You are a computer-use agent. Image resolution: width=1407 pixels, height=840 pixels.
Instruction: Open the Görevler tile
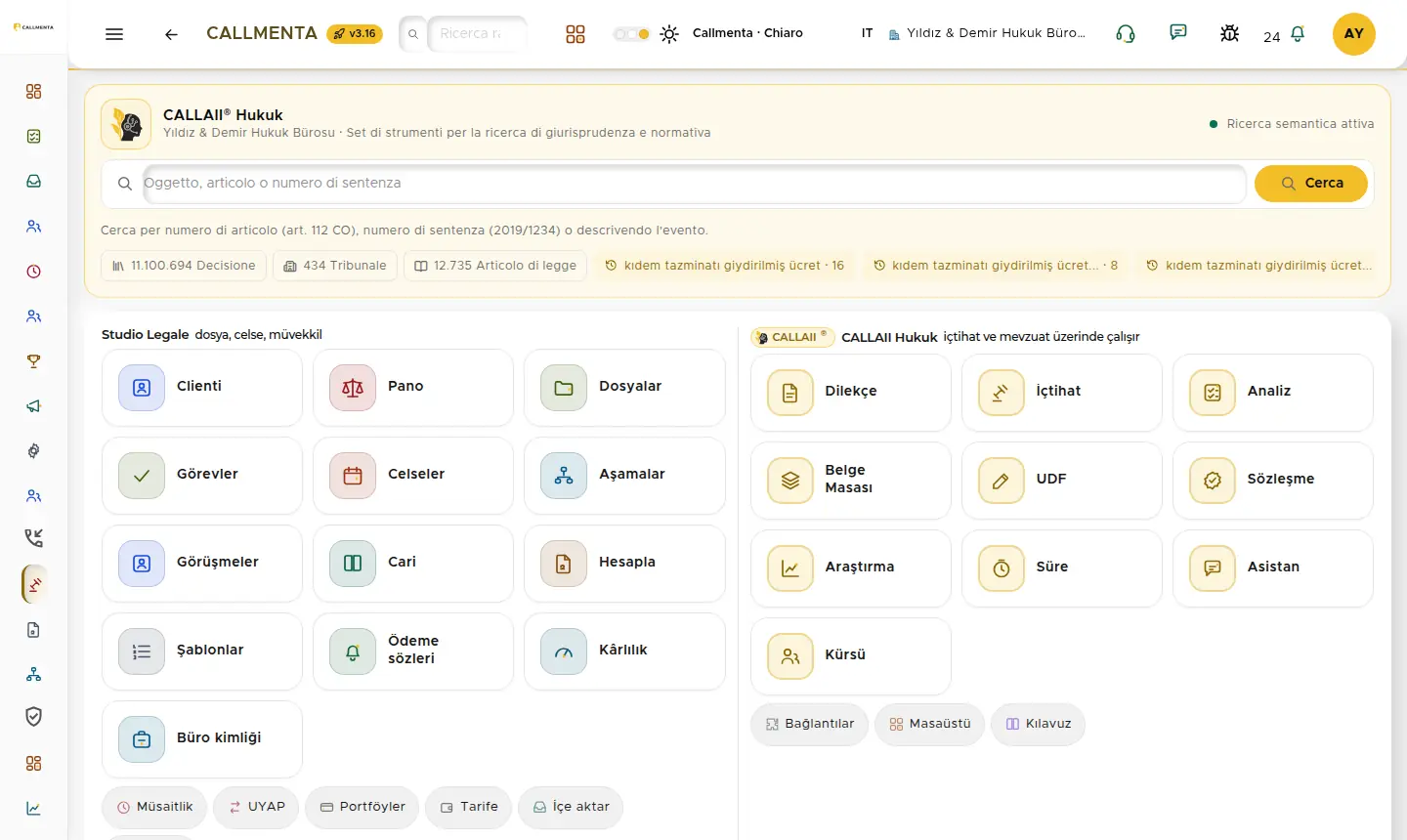click(202, 475)
